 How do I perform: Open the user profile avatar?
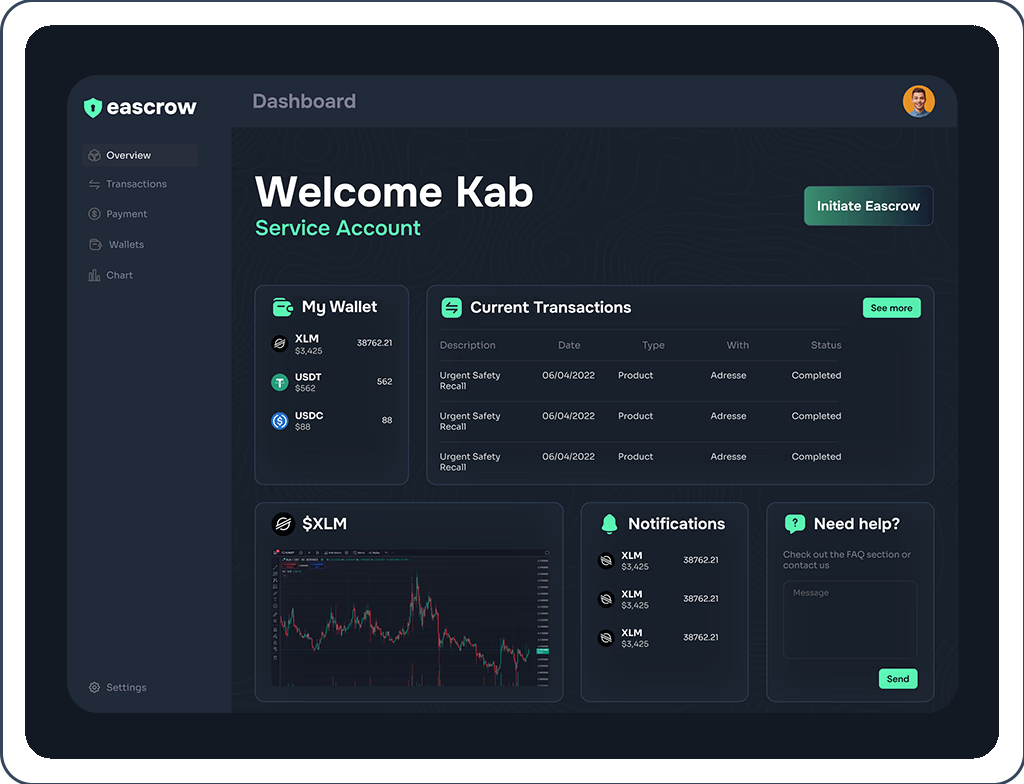pos(918,101)
